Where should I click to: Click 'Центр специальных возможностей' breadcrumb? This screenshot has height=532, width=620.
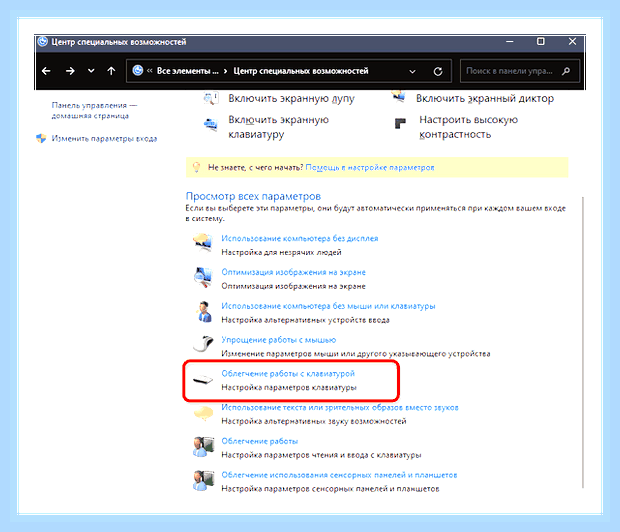click(301, 71)
